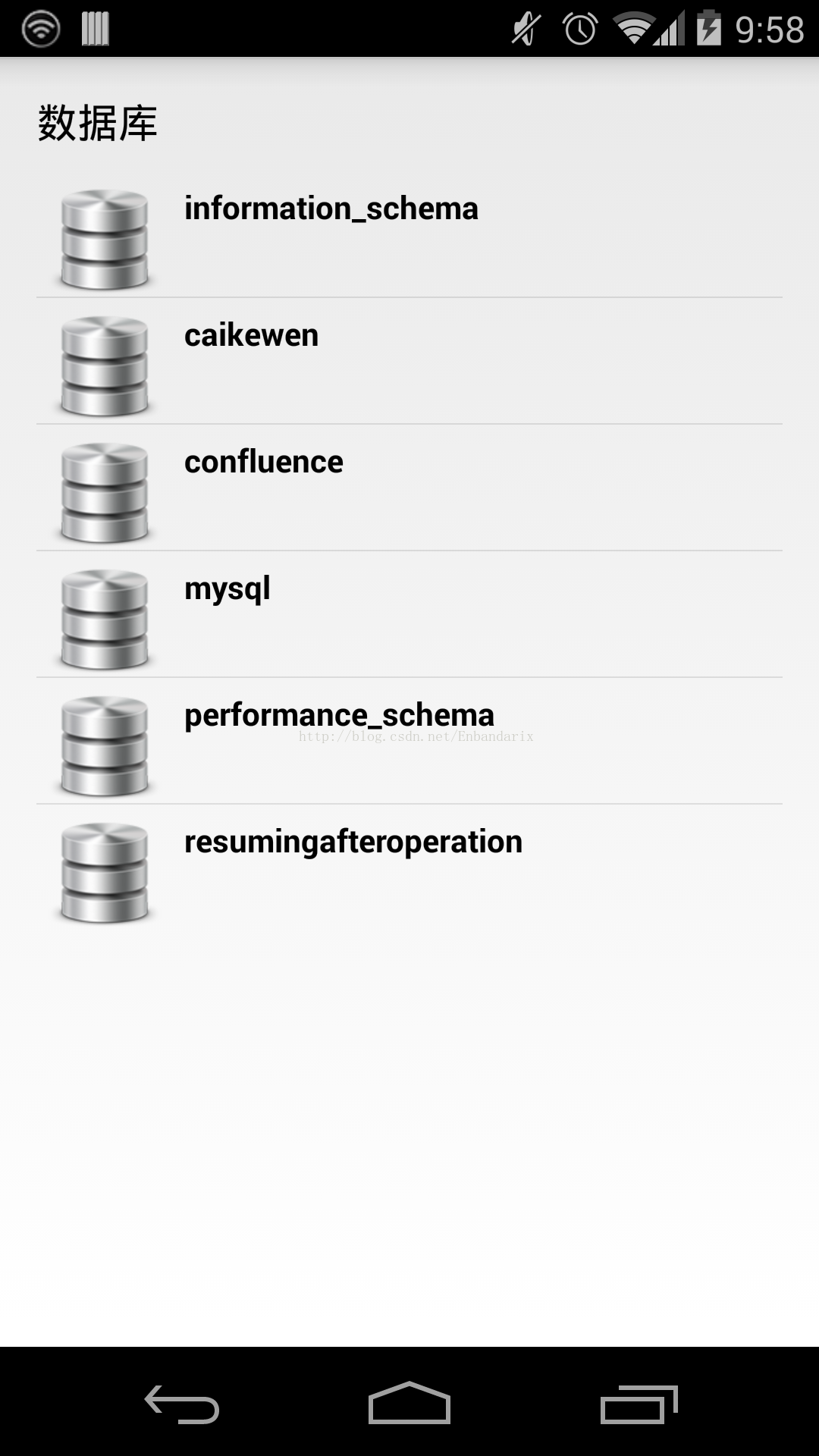Tap the Android back navigation button

coord(182,1404)
